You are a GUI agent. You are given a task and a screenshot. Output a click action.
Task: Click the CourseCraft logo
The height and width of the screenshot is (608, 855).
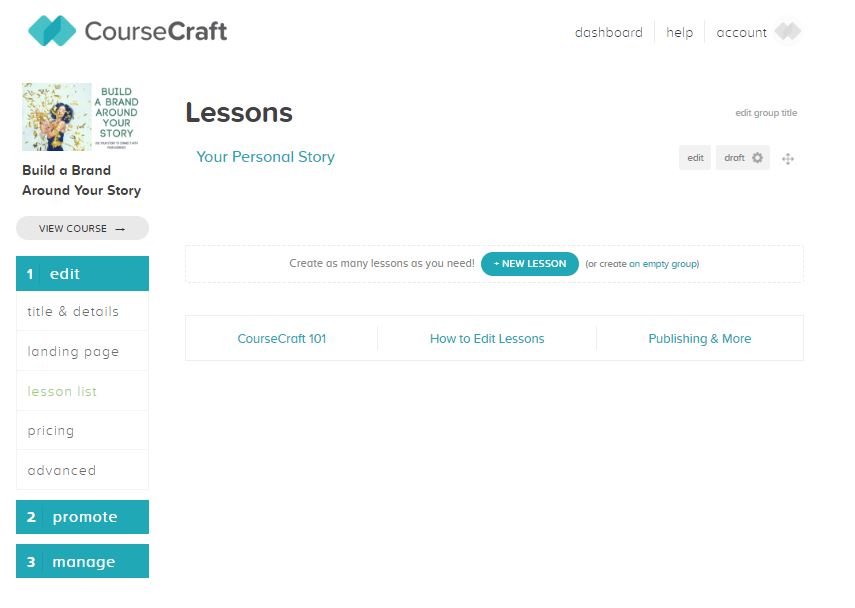(x=127, y=31)
